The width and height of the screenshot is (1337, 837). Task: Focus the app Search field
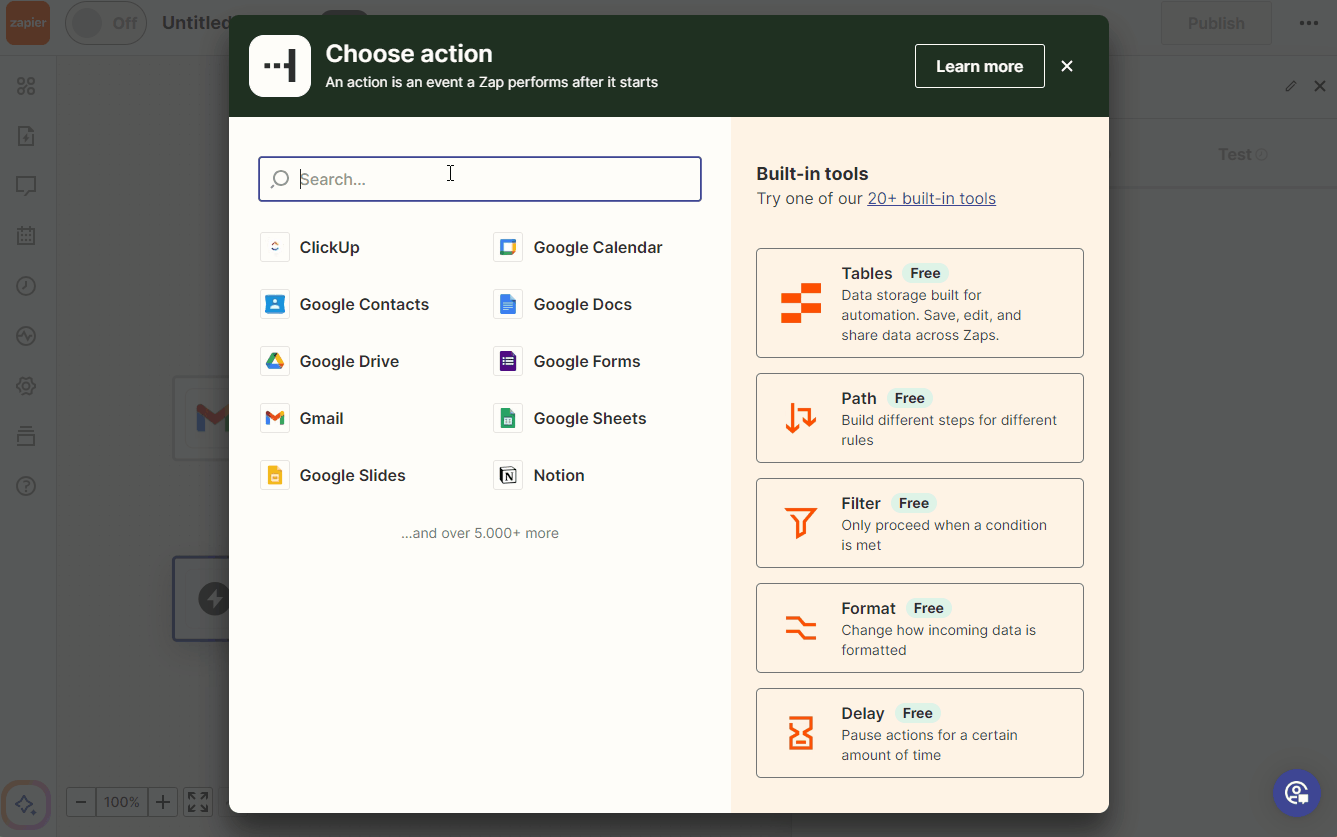[x=480, y=179]
